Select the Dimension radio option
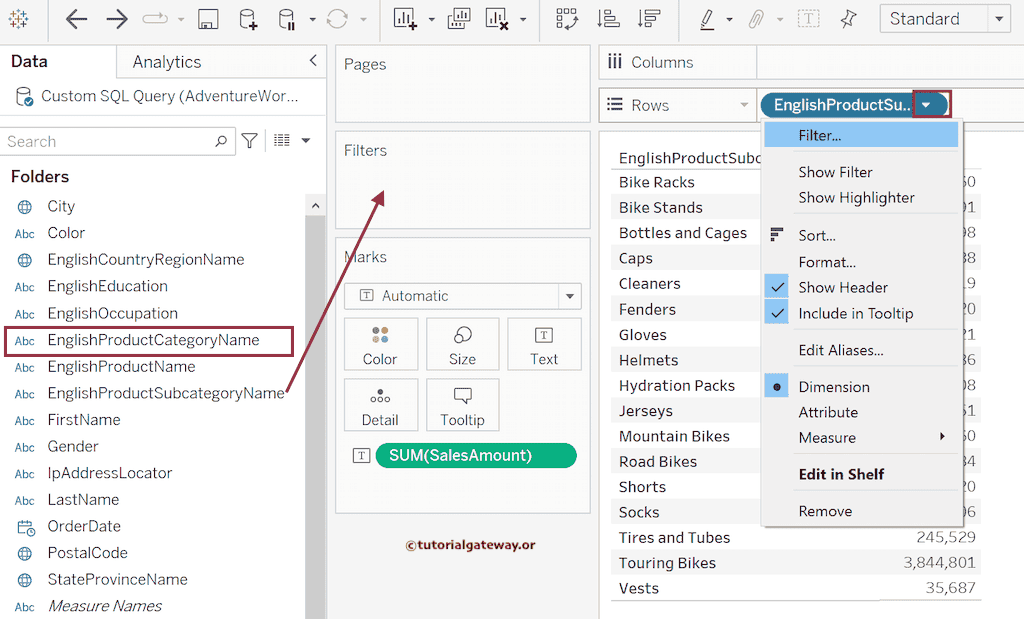This screenshot has width=1024, height=619. pos(833,387)
